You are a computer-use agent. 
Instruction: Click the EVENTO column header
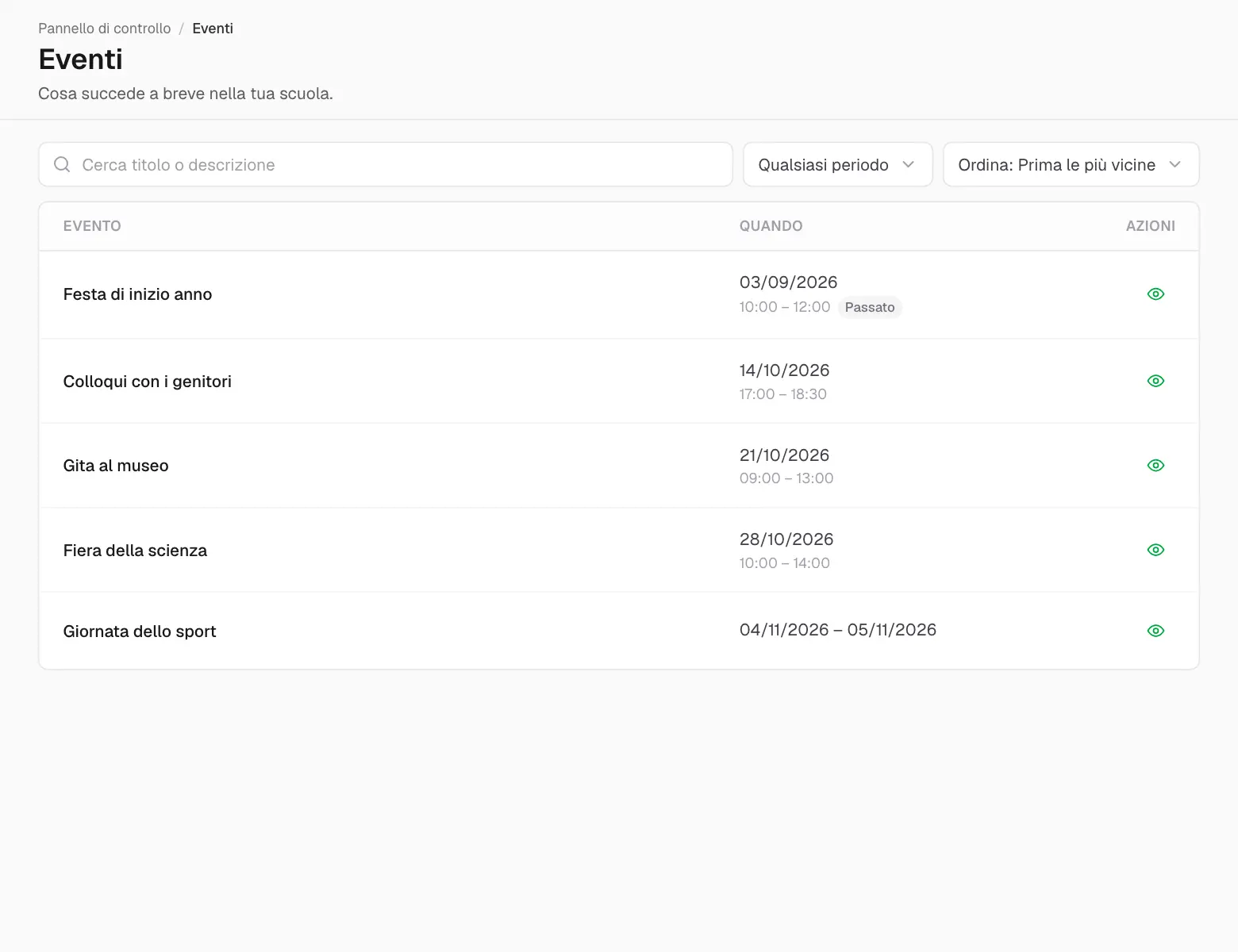pos(92,226)
